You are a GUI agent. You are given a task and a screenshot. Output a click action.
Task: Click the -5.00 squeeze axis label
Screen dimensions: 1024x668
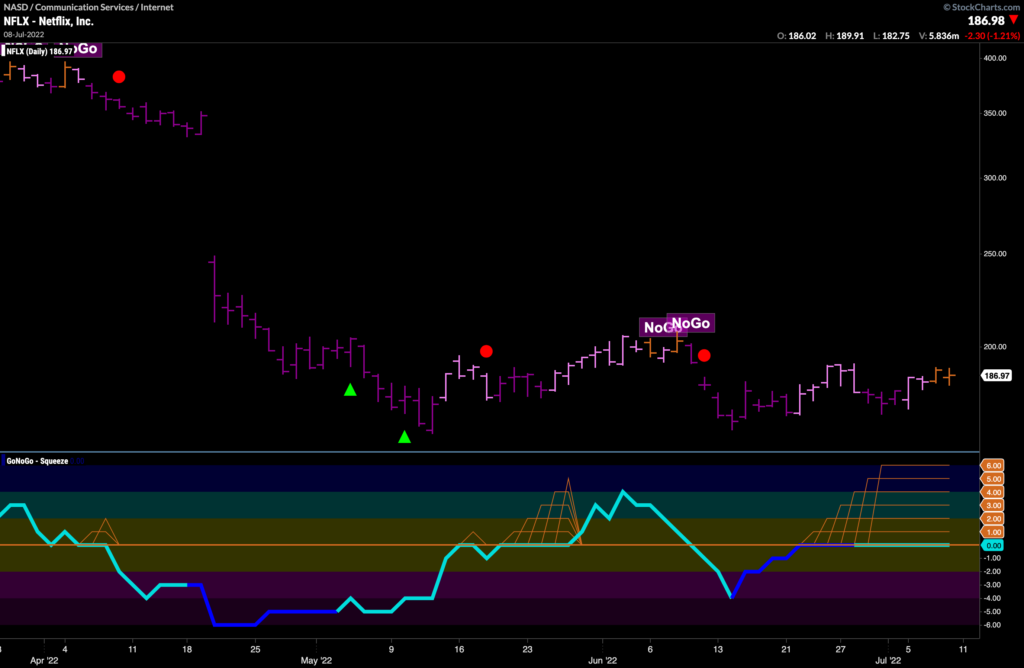pos(993,611)
